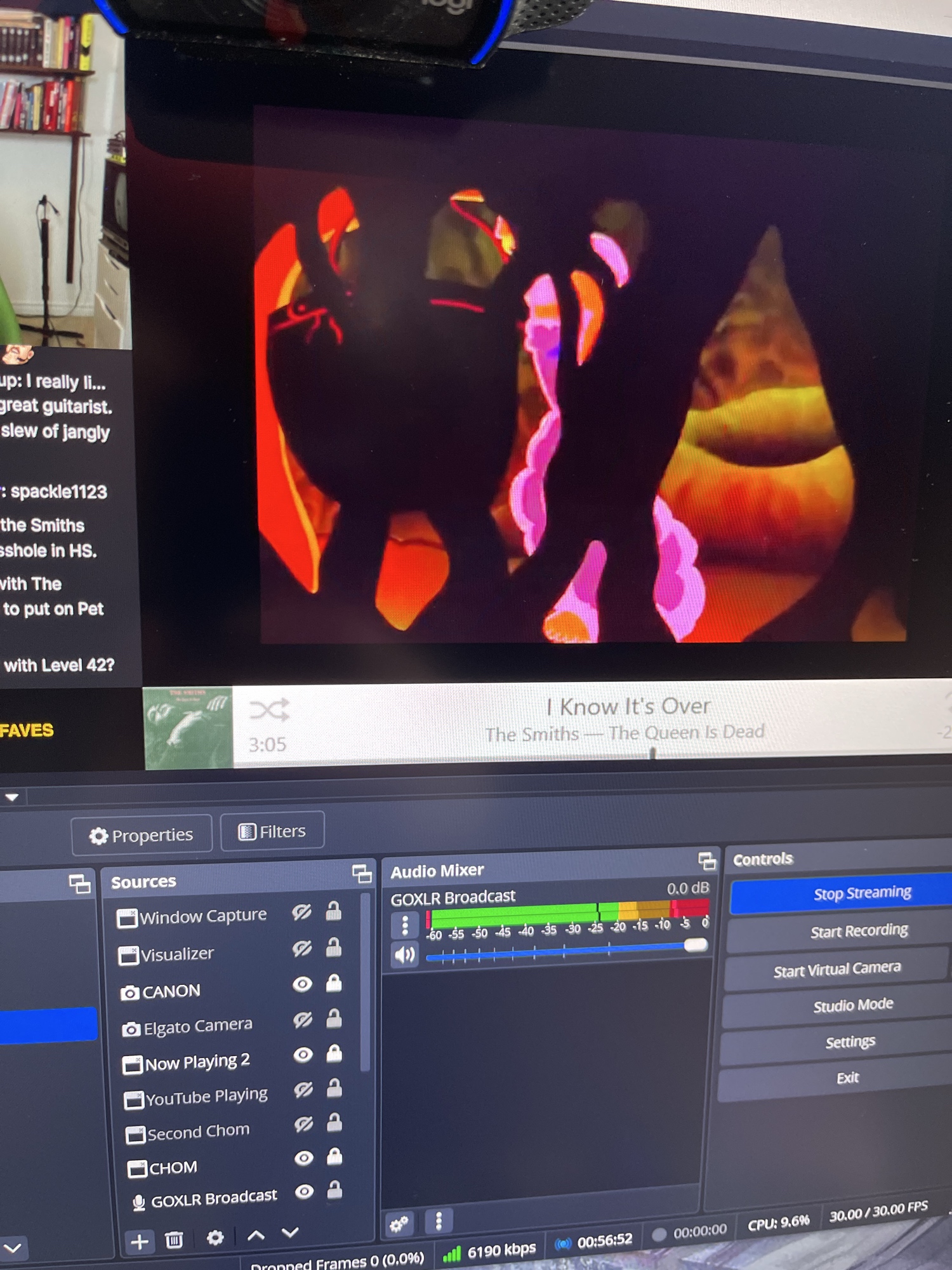Open the Filters tab button
Screen dimensions: 952x1270
coord(272,831)
